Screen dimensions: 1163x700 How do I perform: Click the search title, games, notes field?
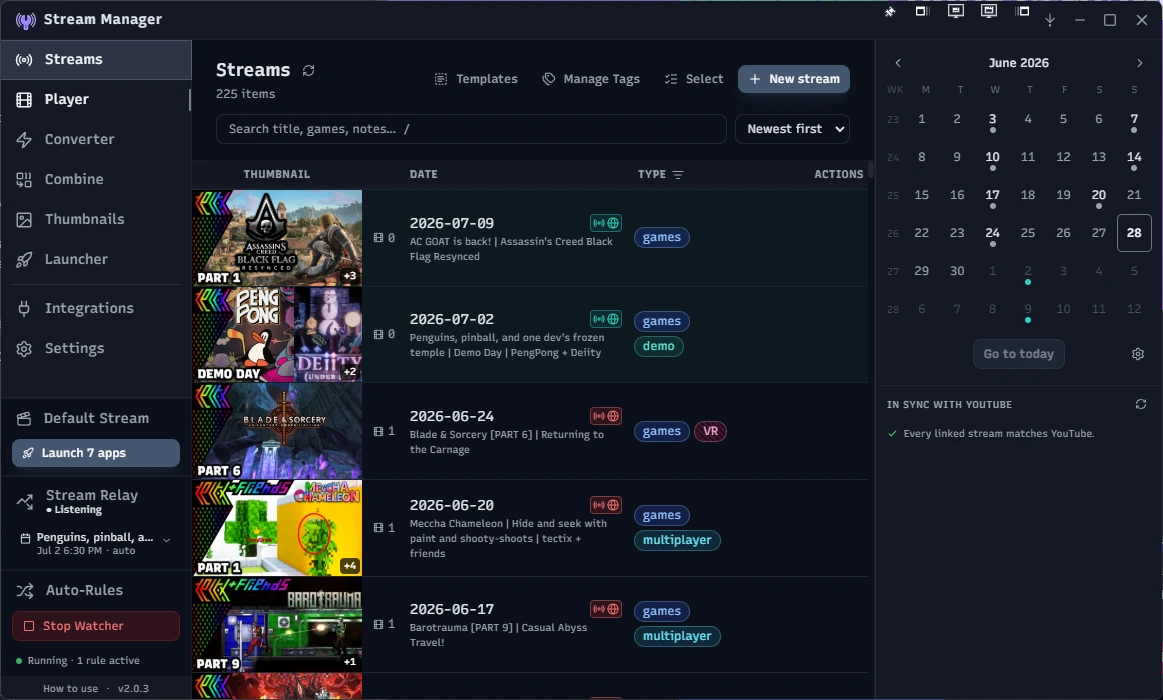click(471, 129)
